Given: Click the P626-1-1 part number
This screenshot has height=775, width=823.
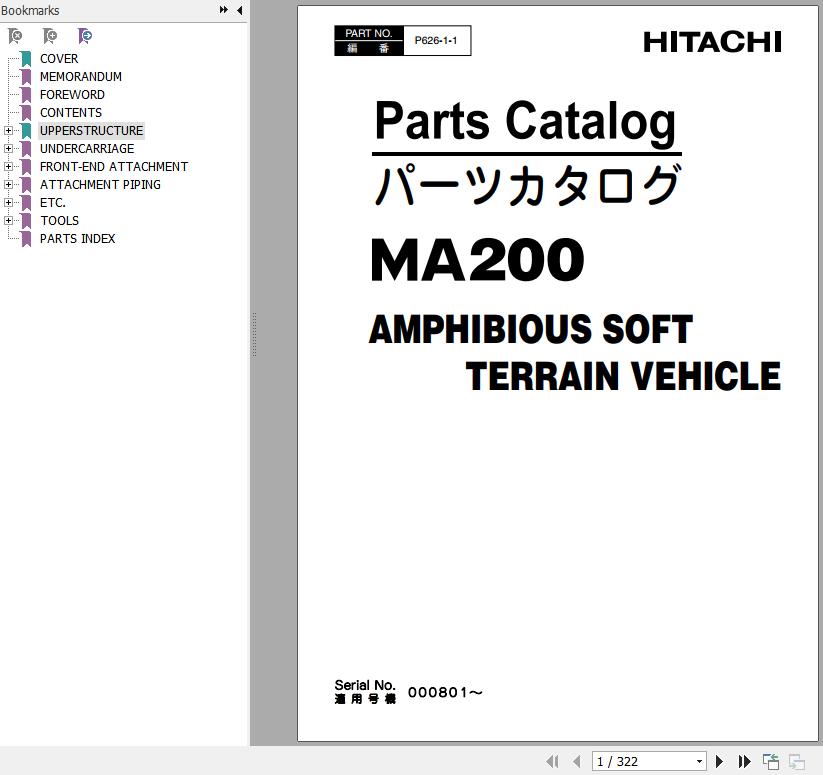Looking at the screenshot, I should point(436,40).
